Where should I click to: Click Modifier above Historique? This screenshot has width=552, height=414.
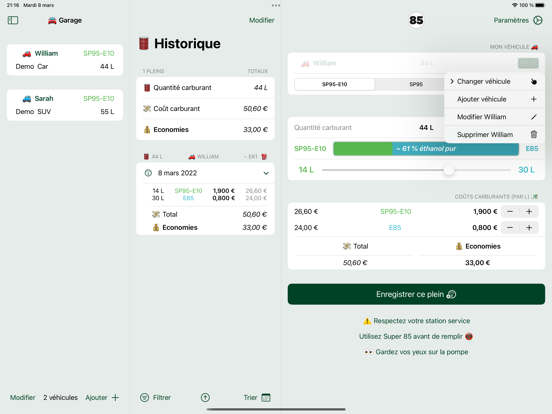[x=262, y=20]
